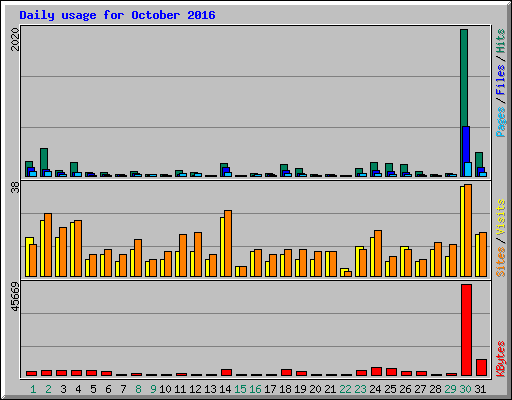Click the green Hits legend label
Viewport: 512px width, 400px height.
click(500, 41)
